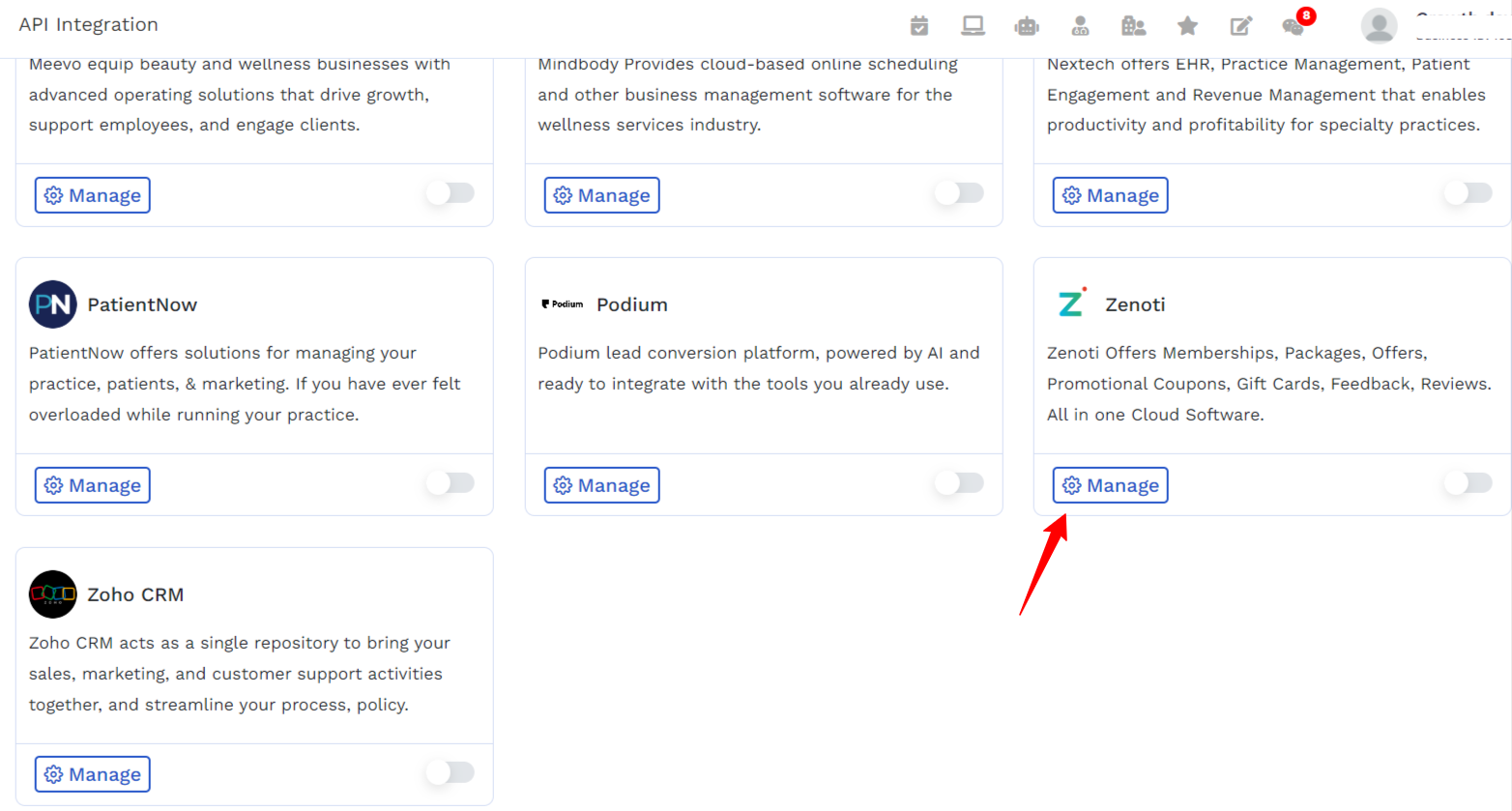Click the user profile avatar
The width and height of the screenshot is (1512, 811).
click(x=1379, y=26)
